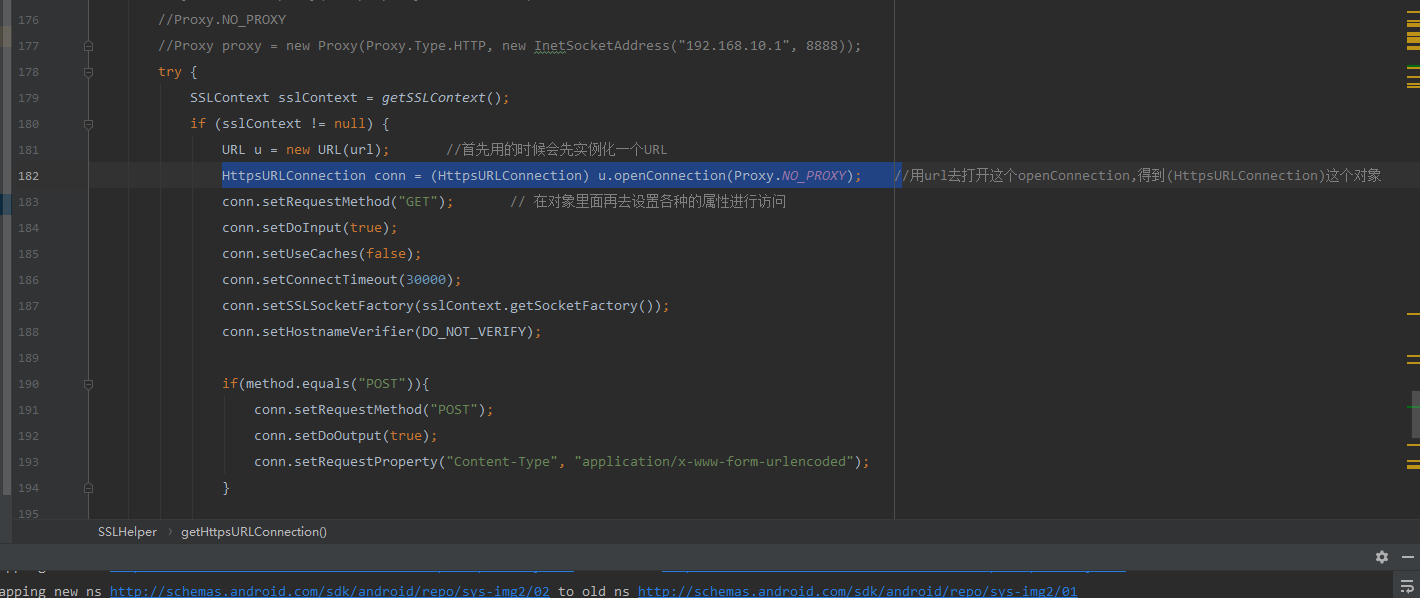Open the sys-img2/01 schema URL link

[857, 591]
